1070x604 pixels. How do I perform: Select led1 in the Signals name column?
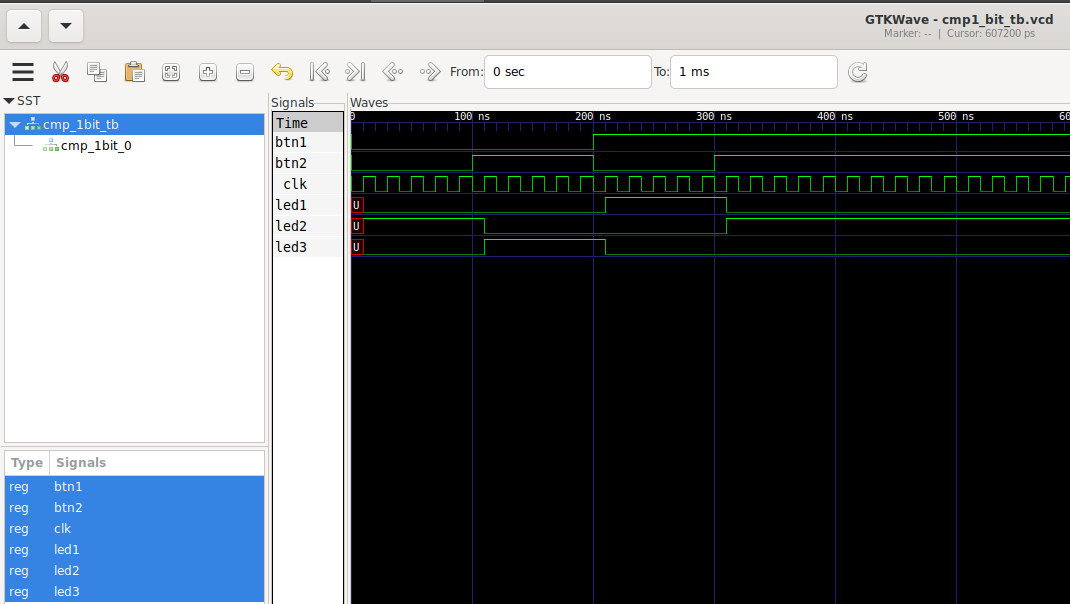point(291,205)
